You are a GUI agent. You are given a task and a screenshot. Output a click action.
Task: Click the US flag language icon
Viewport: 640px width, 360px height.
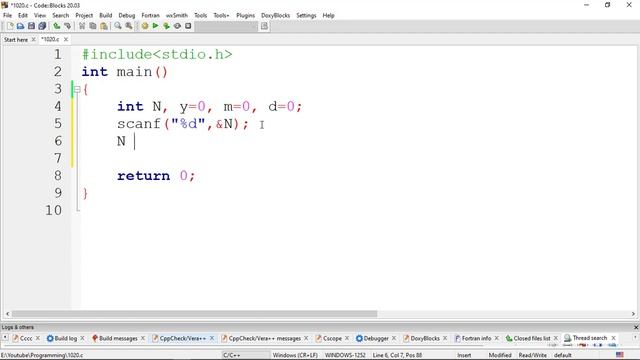pyautogui.click(x=620, y=355)
